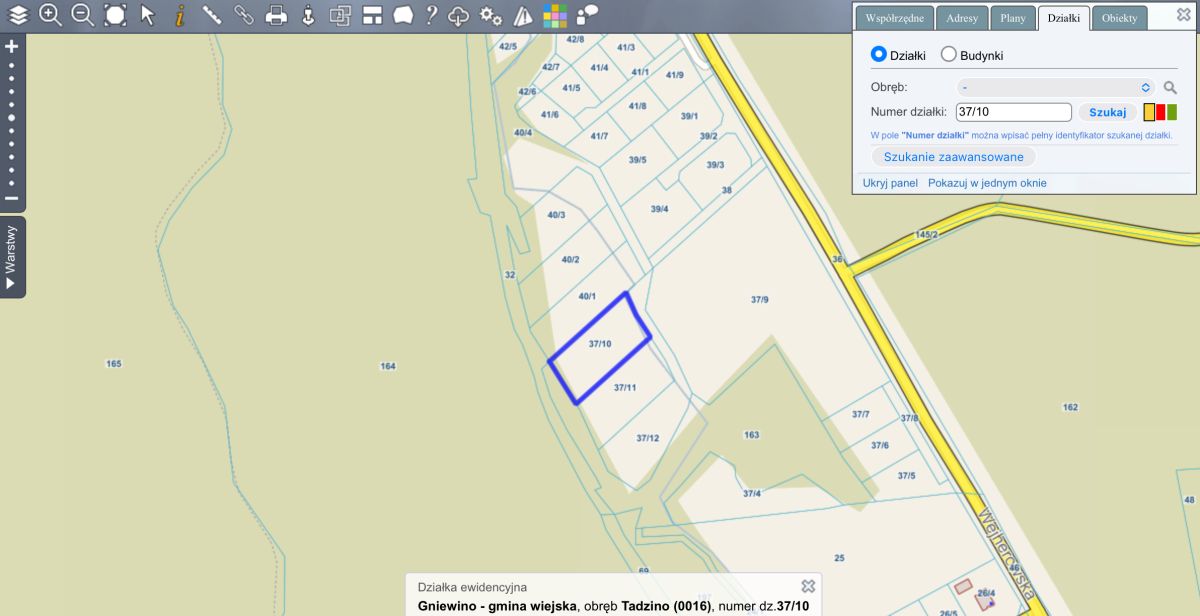Open the help question mark icon
The width and height of the screenshot is (1200, 616).
click(431, 15)
